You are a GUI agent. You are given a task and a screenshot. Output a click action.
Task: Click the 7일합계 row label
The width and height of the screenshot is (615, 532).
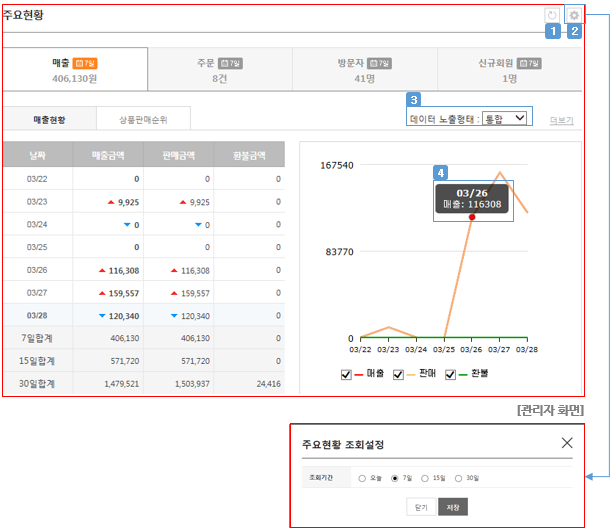click(37, 338)
